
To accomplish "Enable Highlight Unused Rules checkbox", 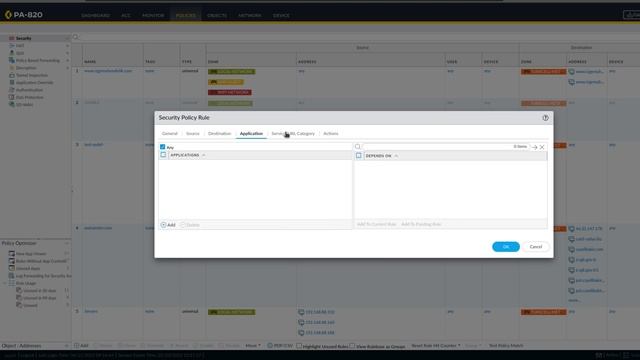I will pos(299,346).
